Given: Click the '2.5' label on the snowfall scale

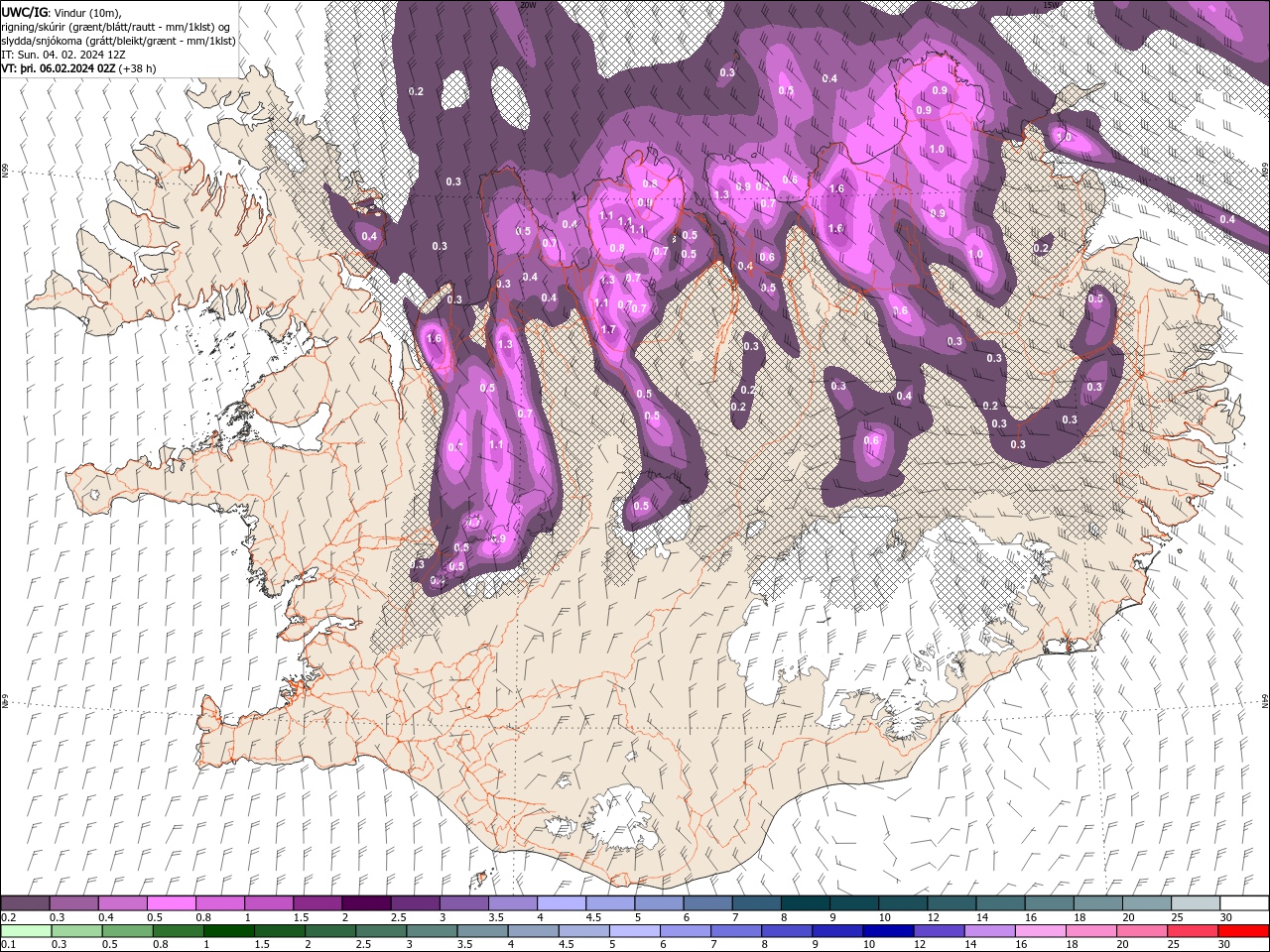Looking at the screenshot, I should coord(398,917).
